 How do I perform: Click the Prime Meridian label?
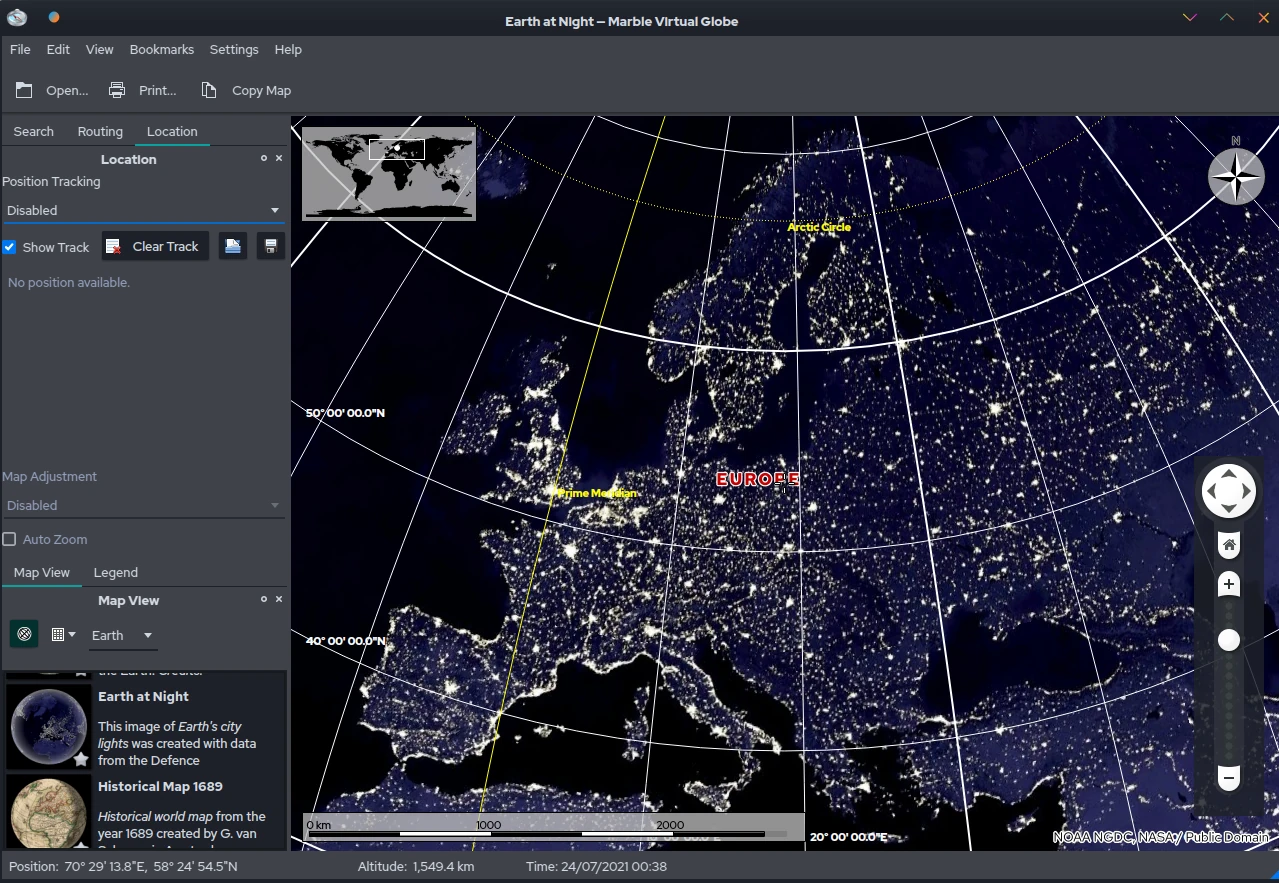[597, 493]
